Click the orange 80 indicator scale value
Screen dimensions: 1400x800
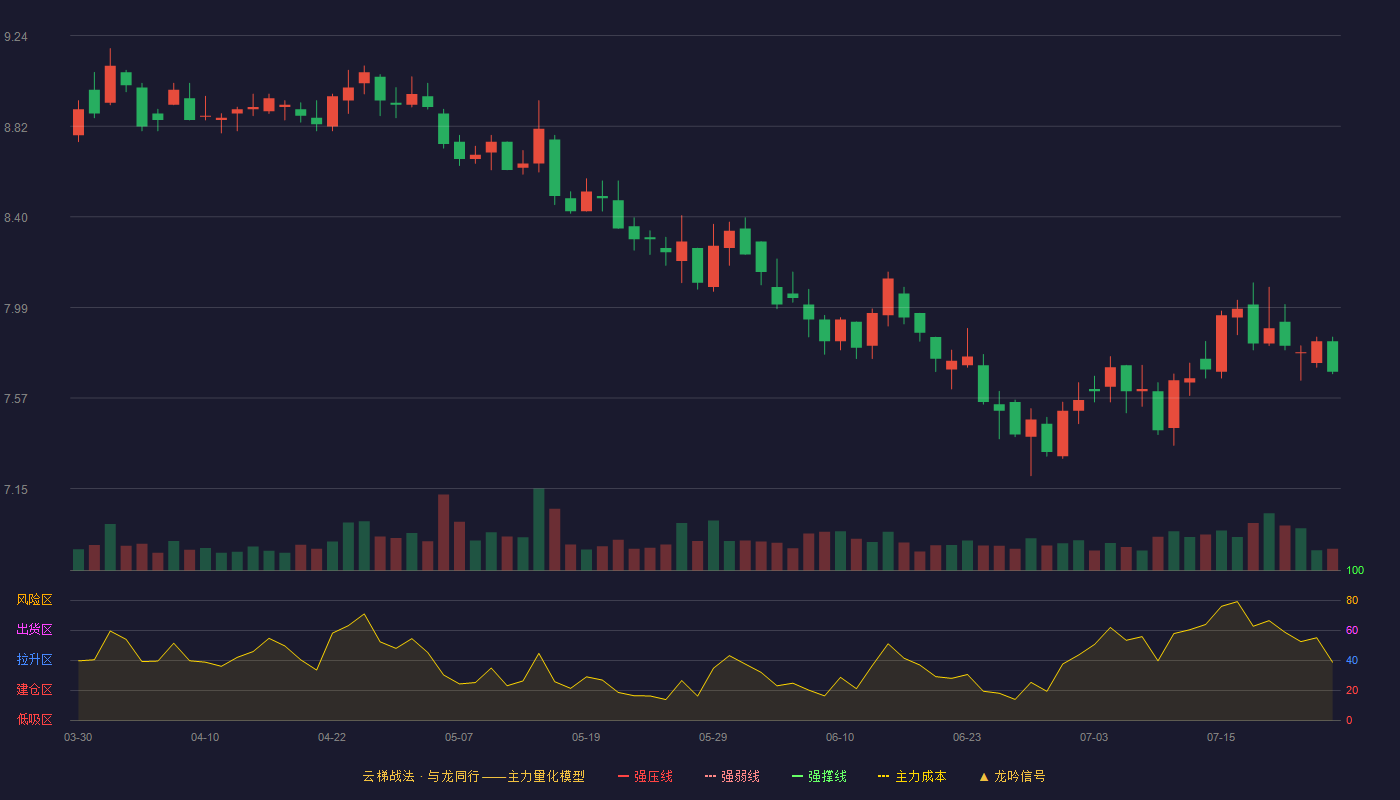click(1352, 601)
